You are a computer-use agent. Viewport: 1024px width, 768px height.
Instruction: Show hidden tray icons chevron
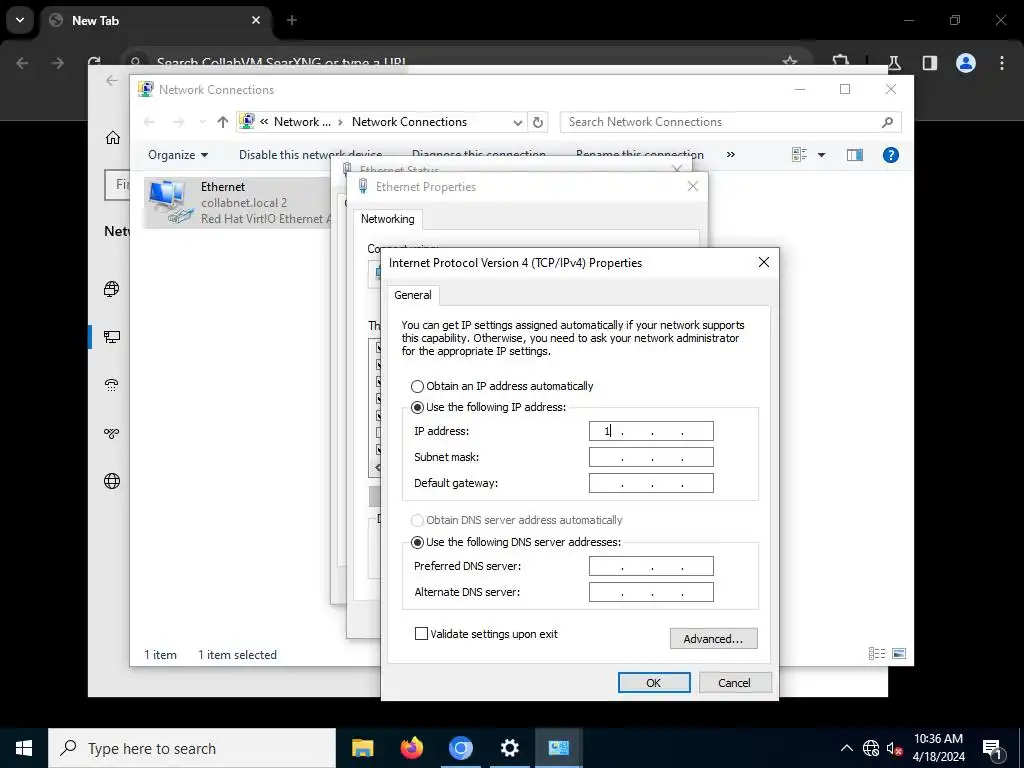(x=846, y=748)
